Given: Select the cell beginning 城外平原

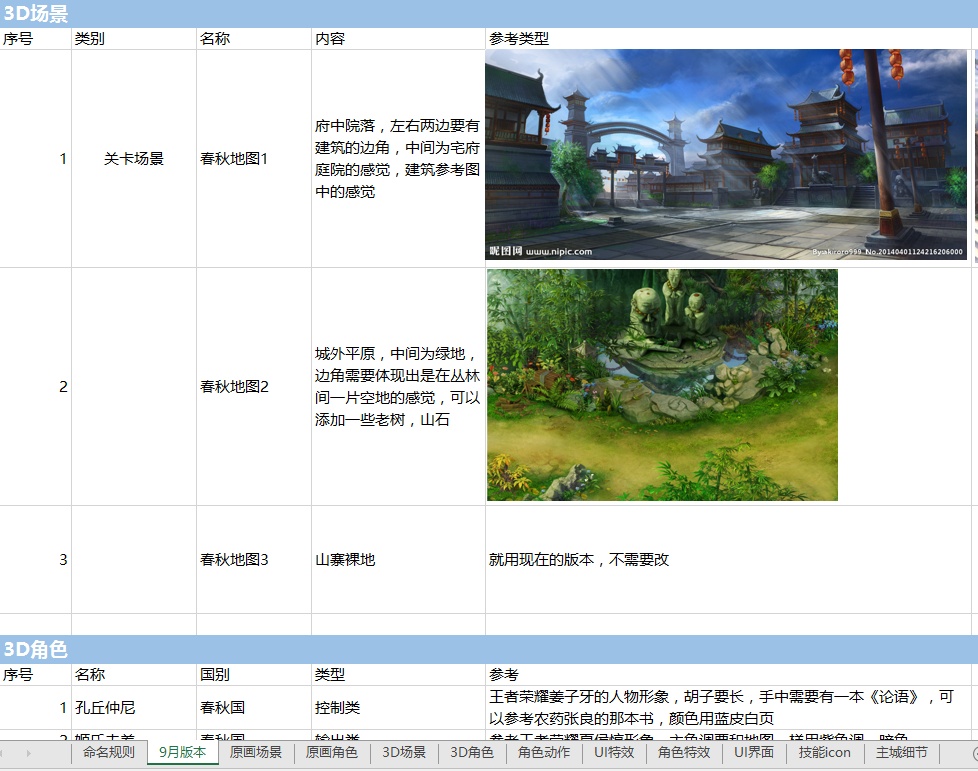Looking at the screenshot, I should 399,387.
